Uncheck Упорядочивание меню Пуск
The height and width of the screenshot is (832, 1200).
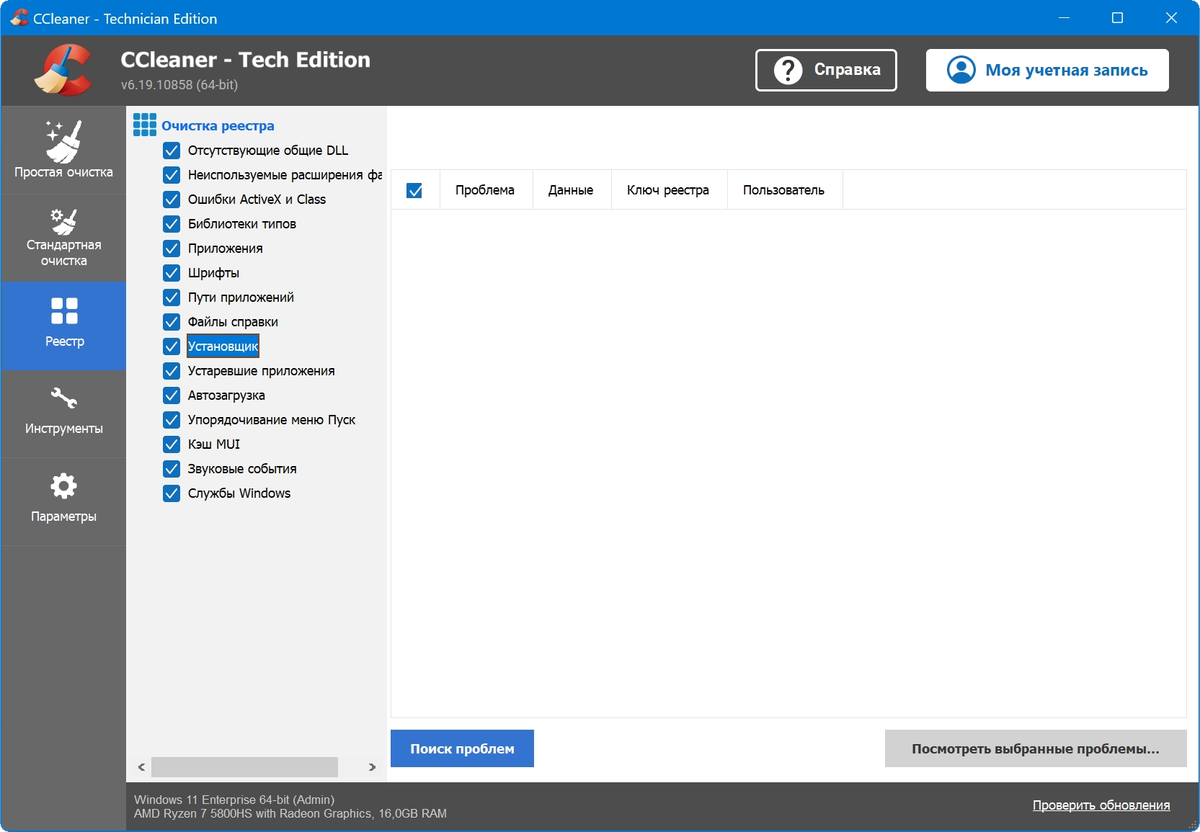tap(171, 420)
